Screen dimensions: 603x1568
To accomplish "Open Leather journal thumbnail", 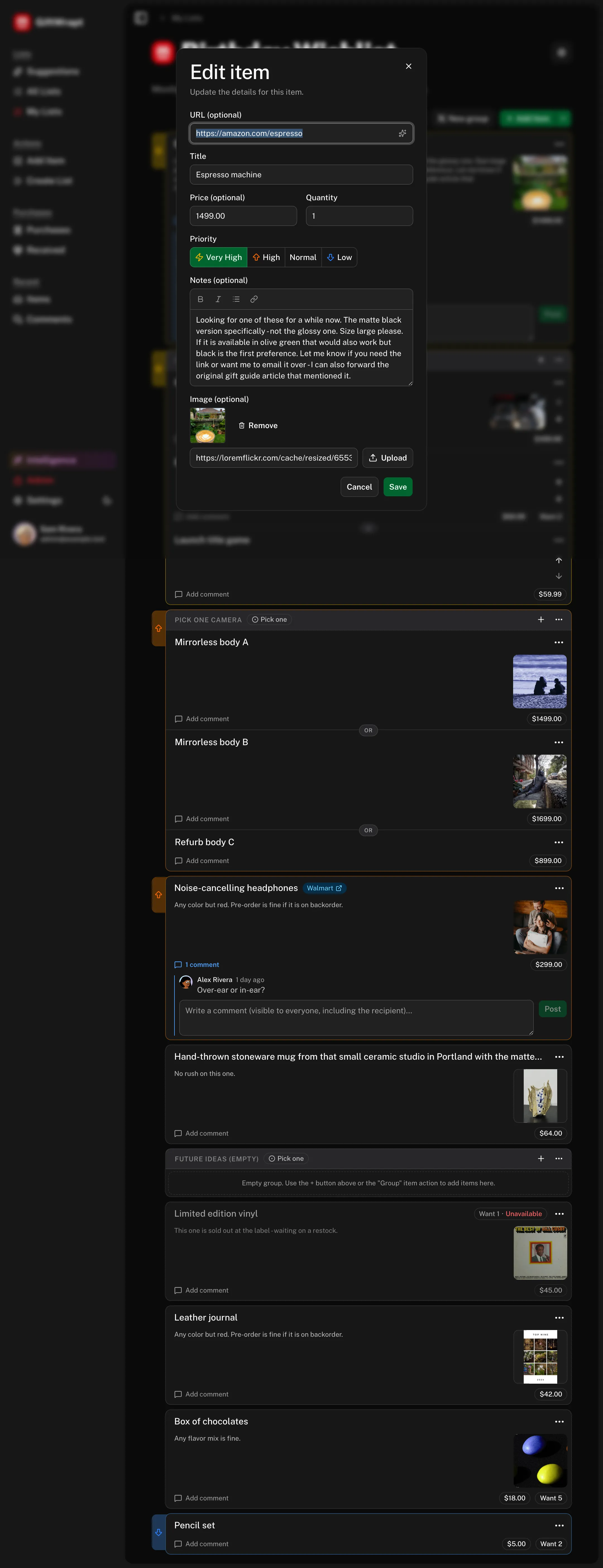I will pos(540,1357).
